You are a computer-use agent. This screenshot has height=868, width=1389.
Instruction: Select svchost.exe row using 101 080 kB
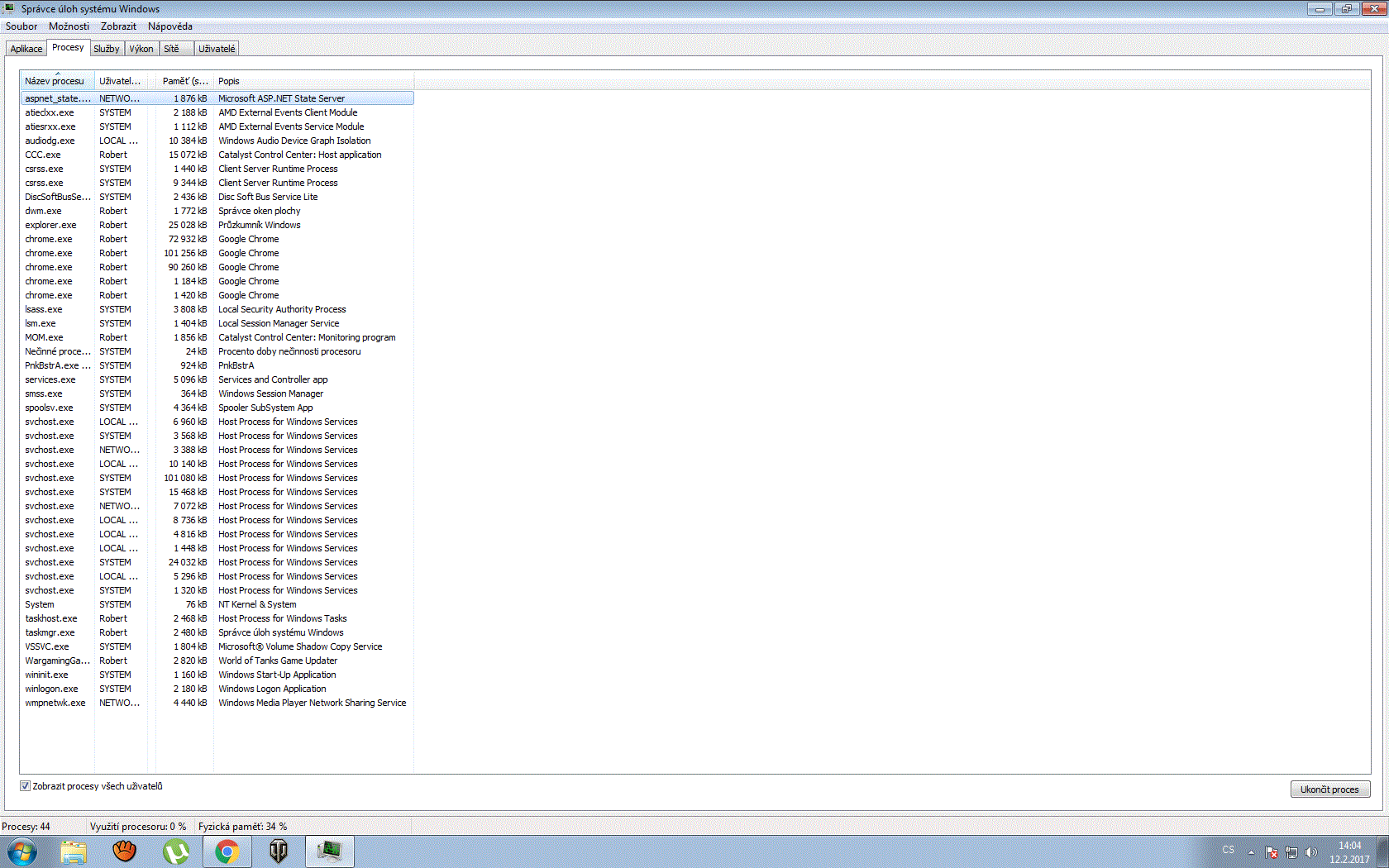217,478
